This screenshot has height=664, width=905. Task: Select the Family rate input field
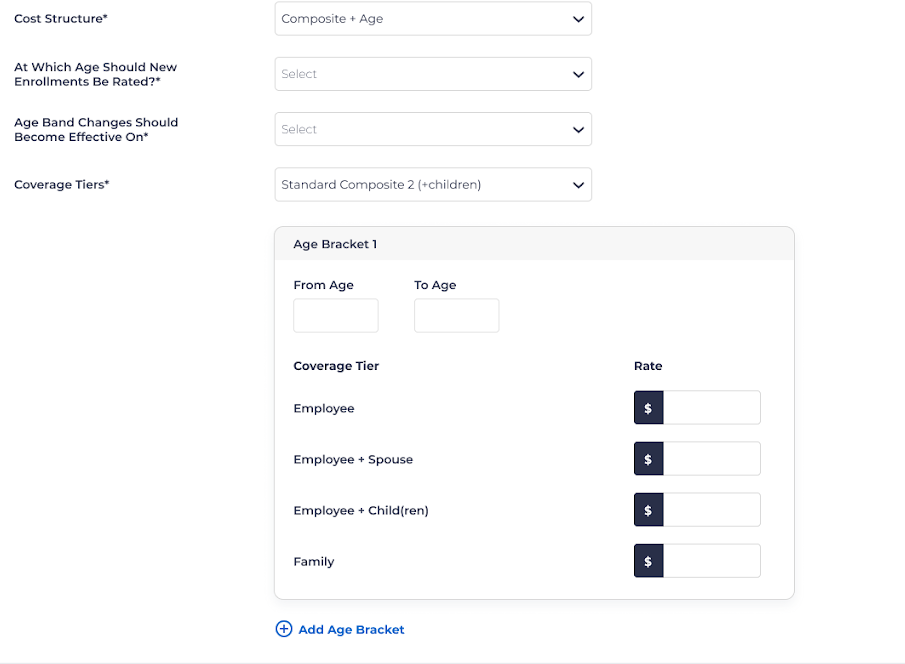point(711,561)
